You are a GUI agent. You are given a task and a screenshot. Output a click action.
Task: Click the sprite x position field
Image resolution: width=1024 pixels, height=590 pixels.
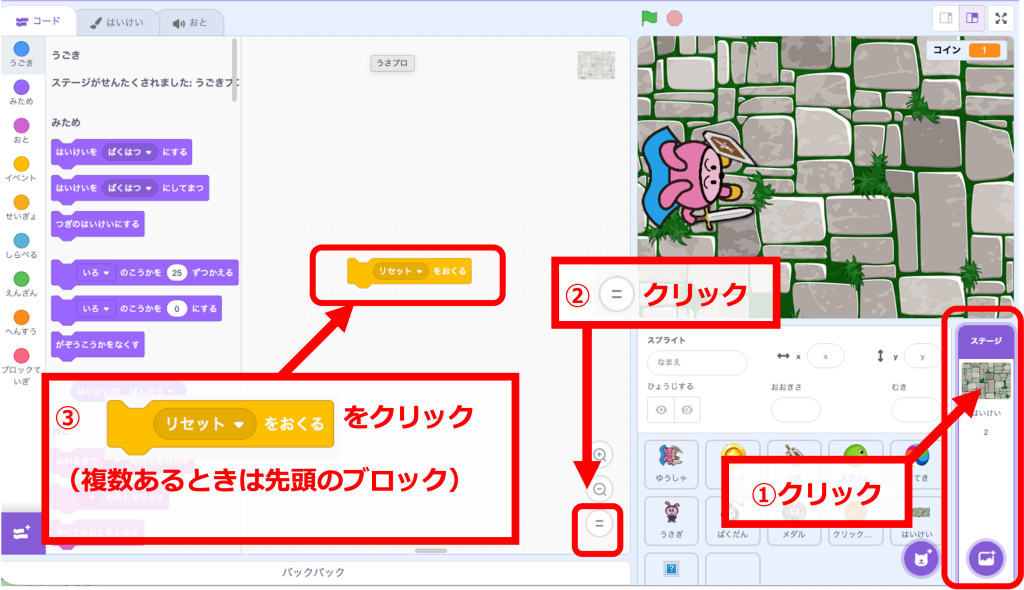point(825,357)
